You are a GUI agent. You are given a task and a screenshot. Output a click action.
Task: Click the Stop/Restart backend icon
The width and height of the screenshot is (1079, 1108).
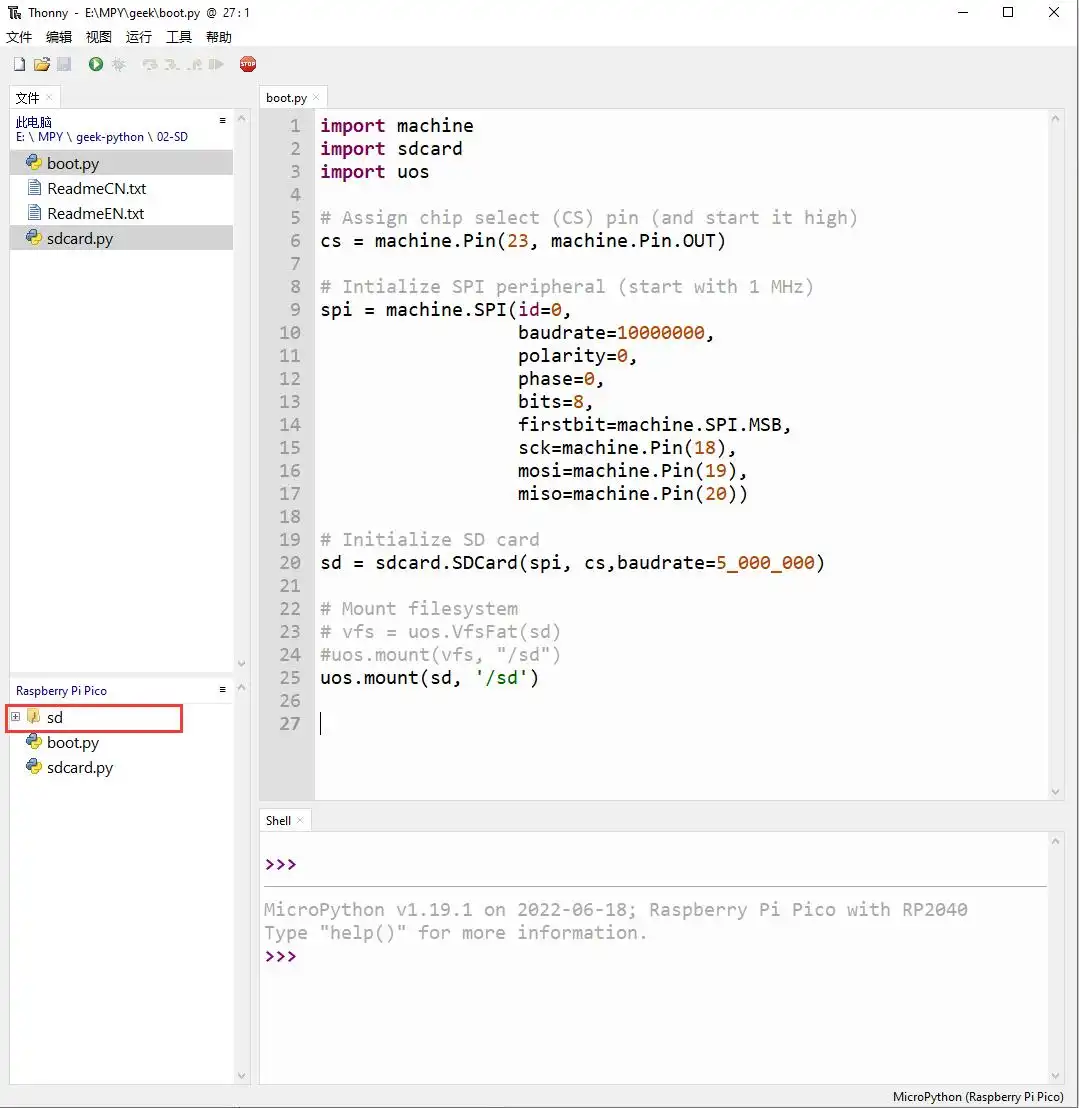[248, 64]
